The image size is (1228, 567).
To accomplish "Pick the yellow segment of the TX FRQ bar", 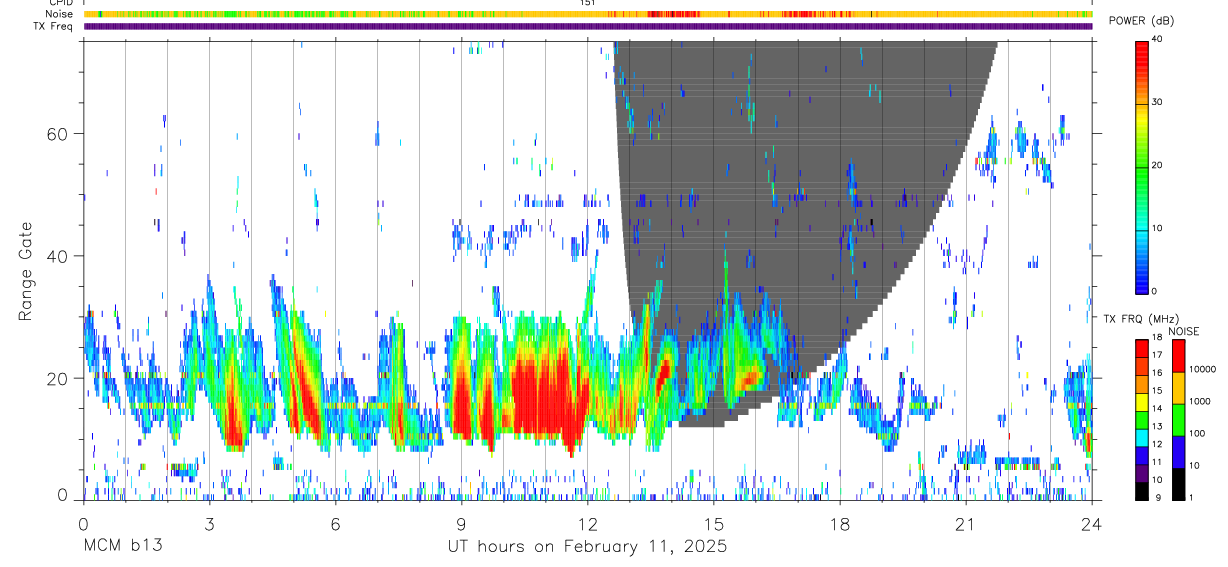I will pos(1142,402).
